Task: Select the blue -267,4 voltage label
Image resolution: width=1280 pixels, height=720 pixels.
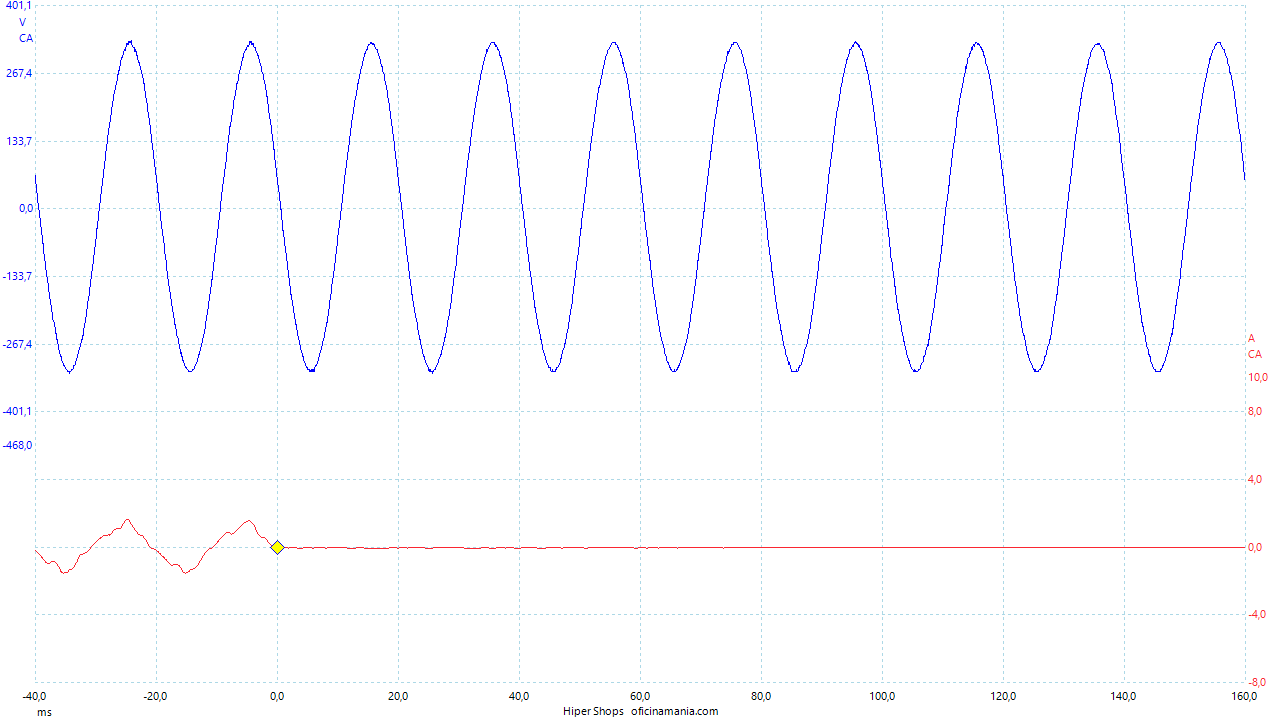Action: point(17,344)
